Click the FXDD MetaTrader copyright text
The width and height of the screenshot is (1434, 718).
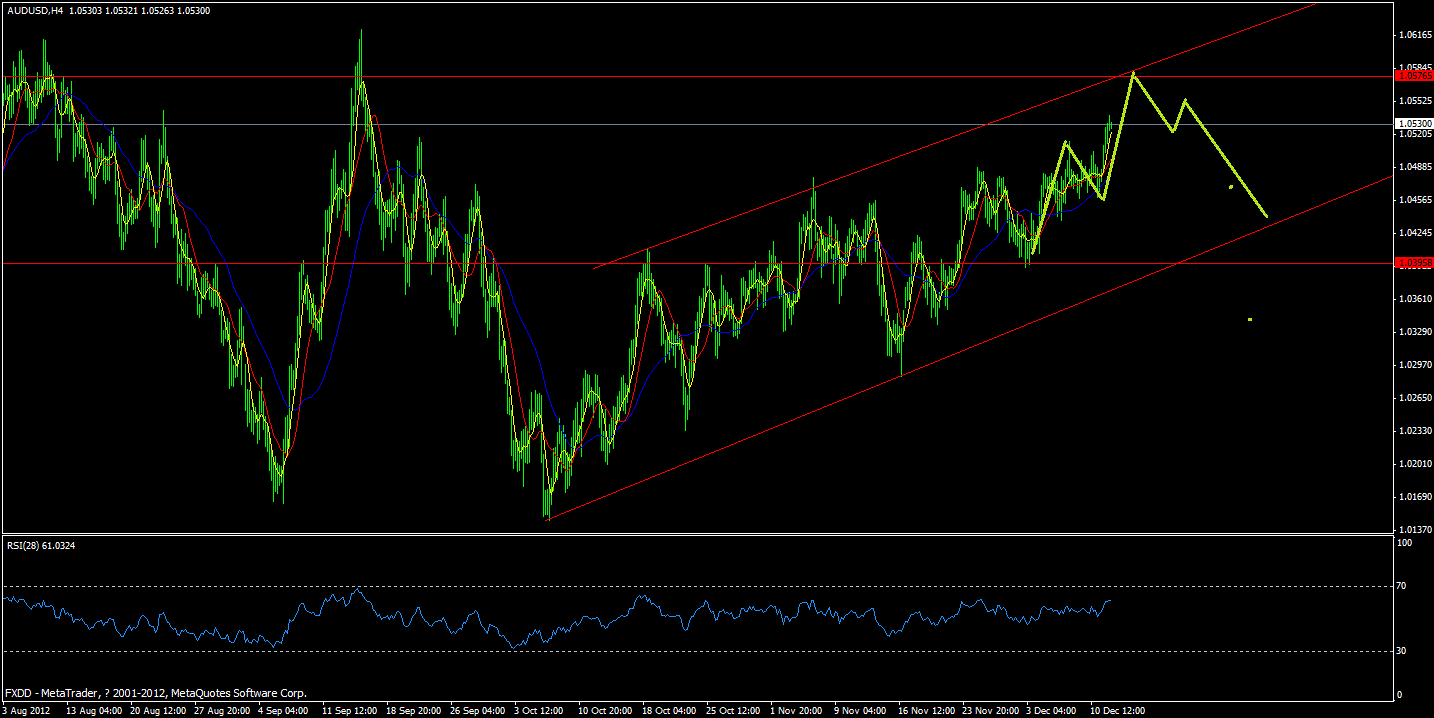(x=155, y=692)
